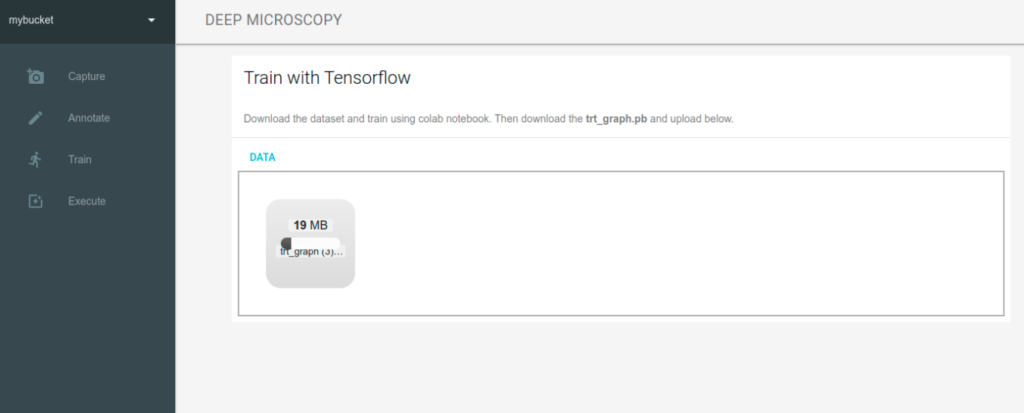Click the Train with Tensorflow heading

pyautogui.click(x=327, y=78)
